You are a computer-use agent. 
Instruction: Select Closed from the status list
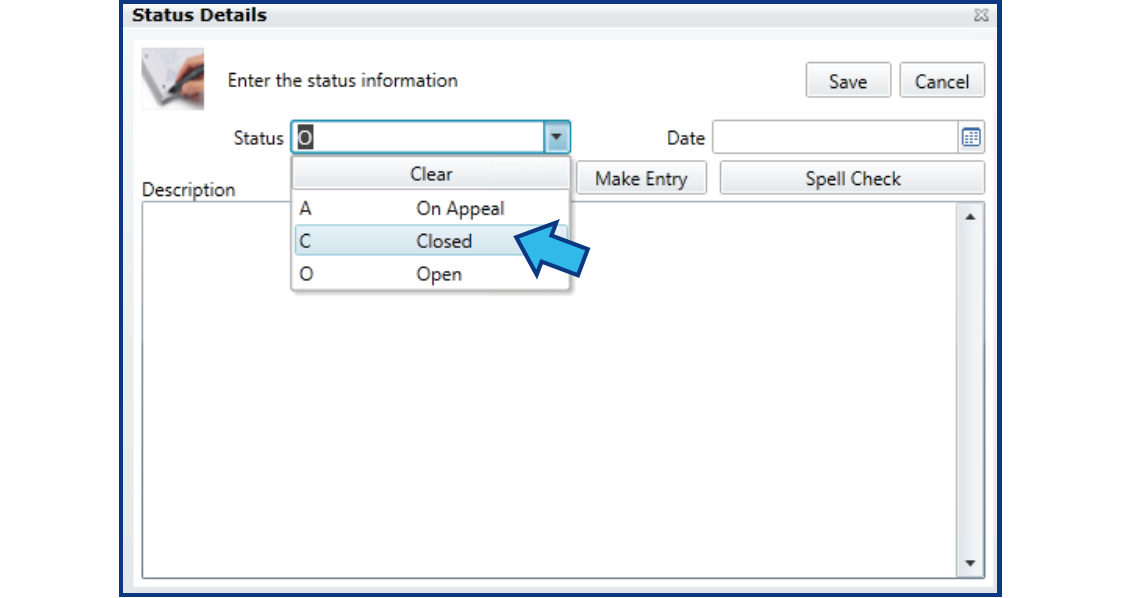(x=430, y=241)
